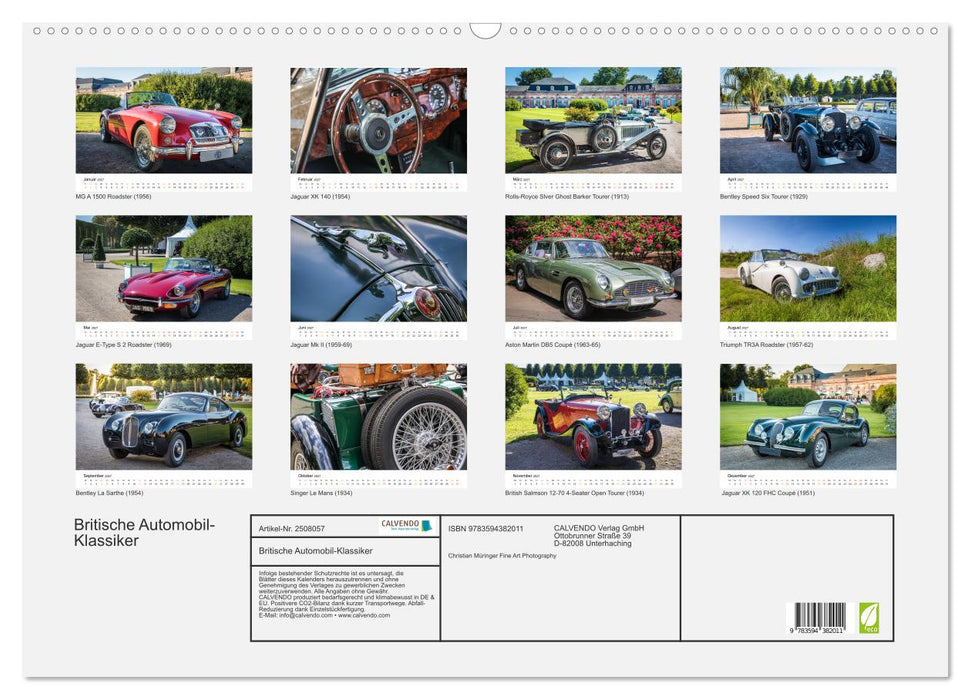Click the Januar calendar date strip

tap(163, 182)
